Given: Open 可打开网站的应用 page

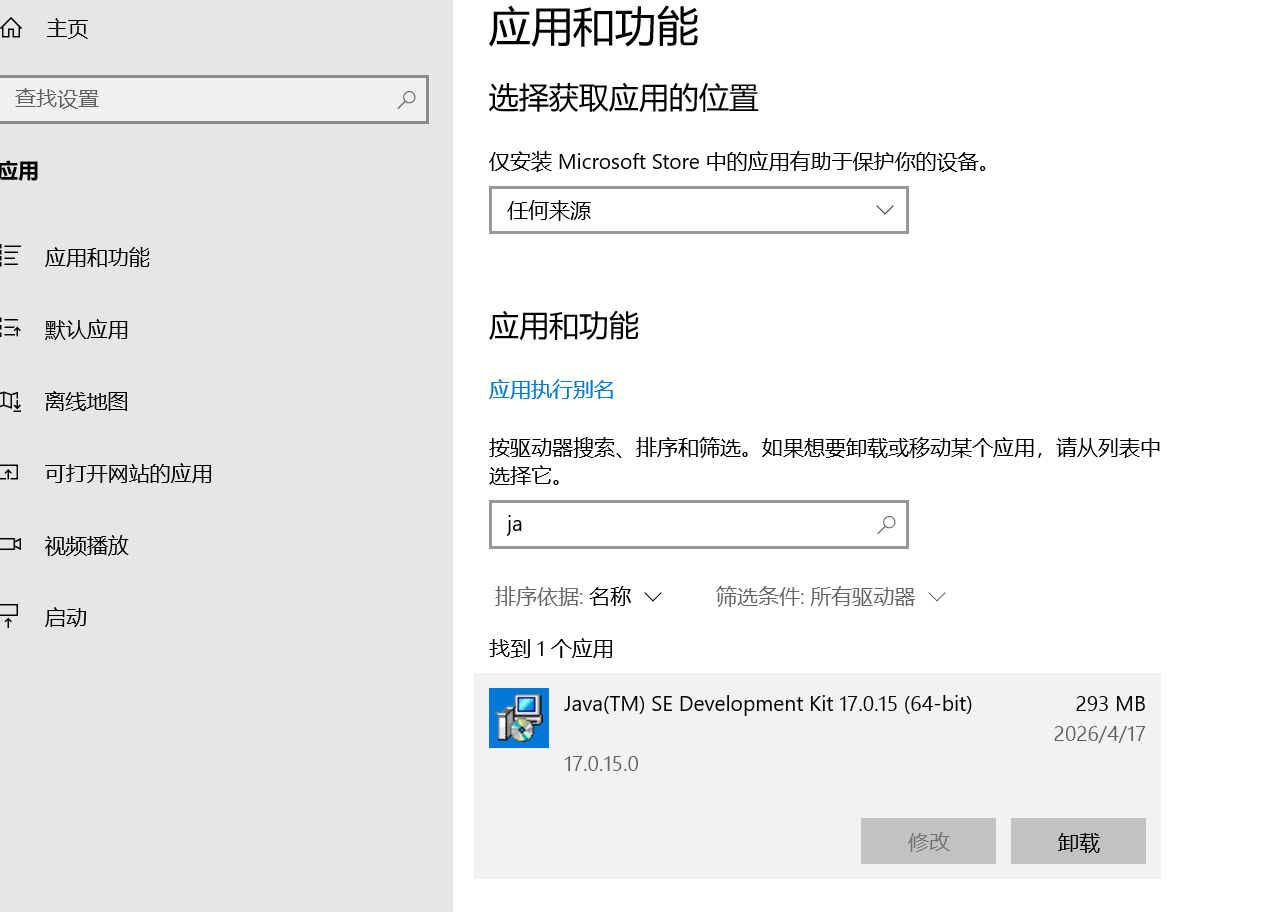Looking at the screenshot, I should coord(128,473).
